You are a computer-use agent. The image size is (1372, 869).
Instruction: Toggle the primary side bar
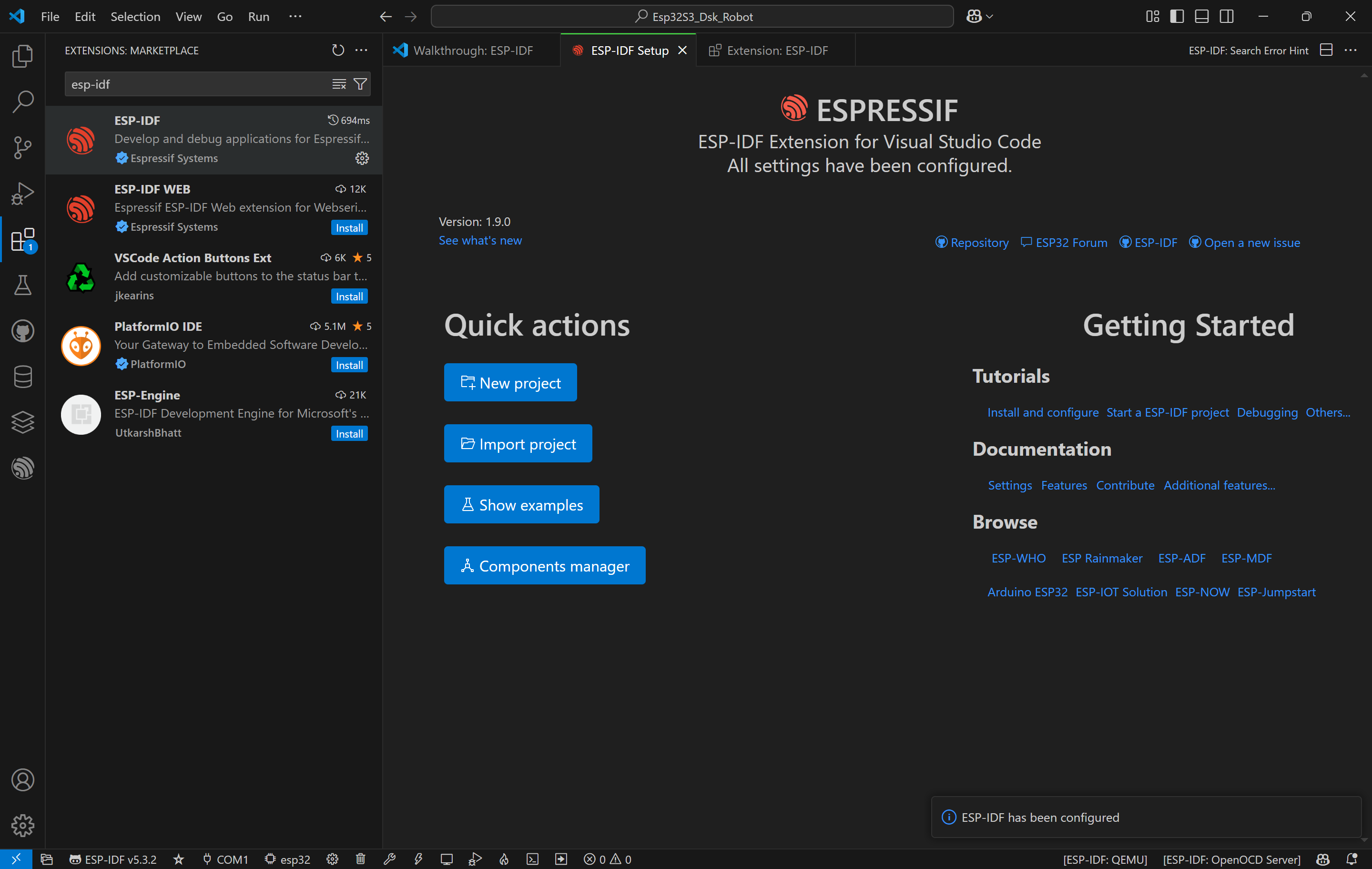[1177, 17]
